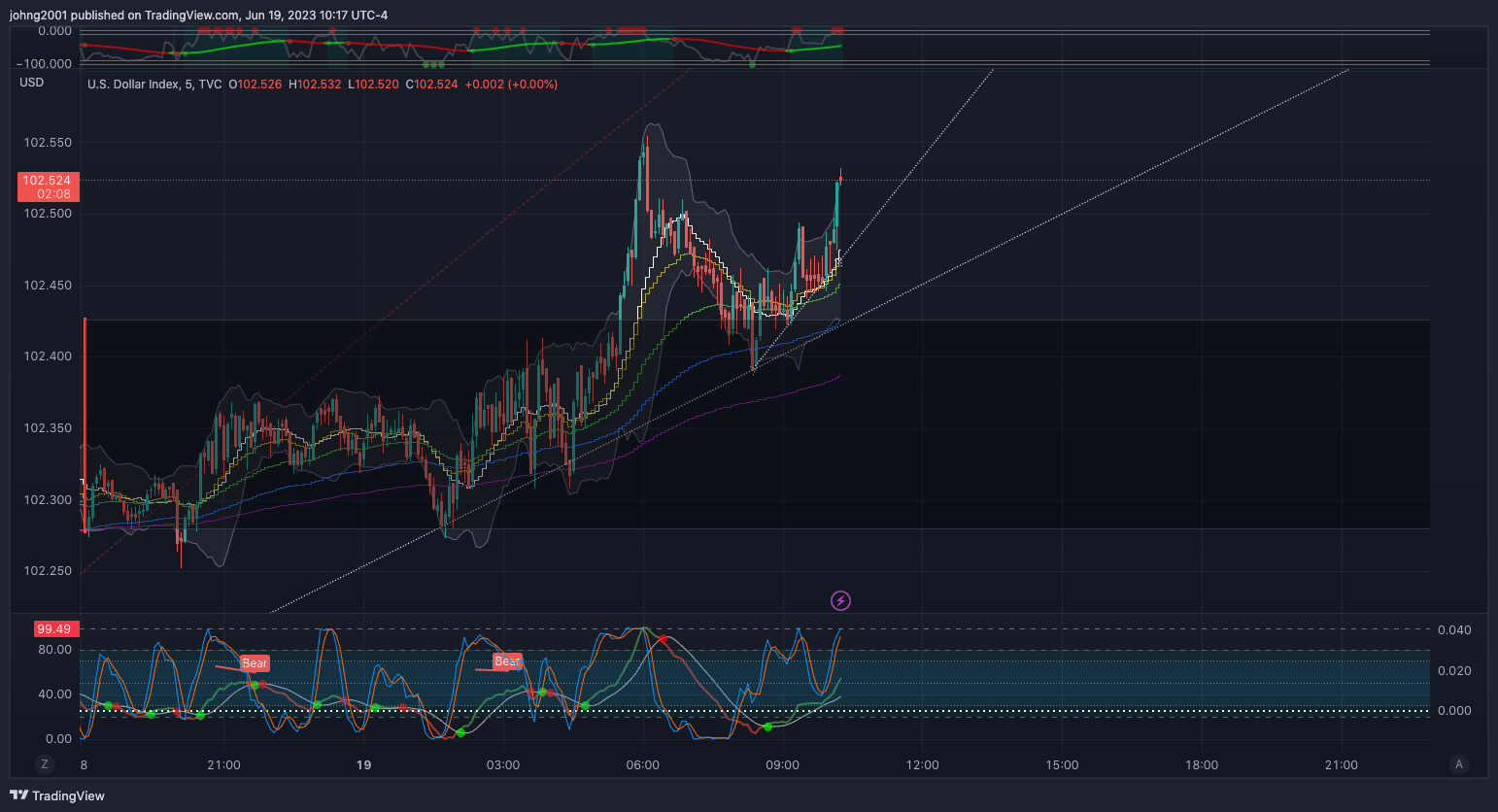Click the johng2001 published header text
This screenshot has width=1498, height=812.
pos(198,16)
